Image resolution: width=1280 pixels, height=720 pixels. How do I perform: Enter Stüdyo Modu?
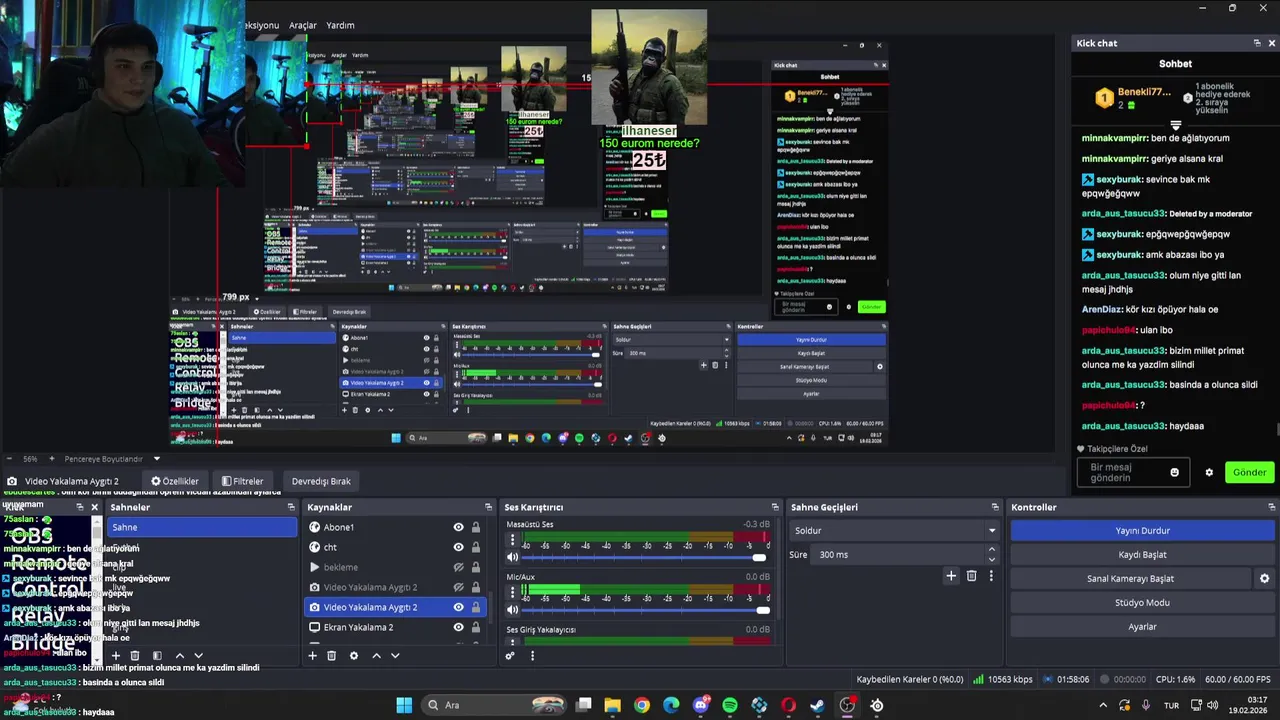click(x=1142, y=603)
